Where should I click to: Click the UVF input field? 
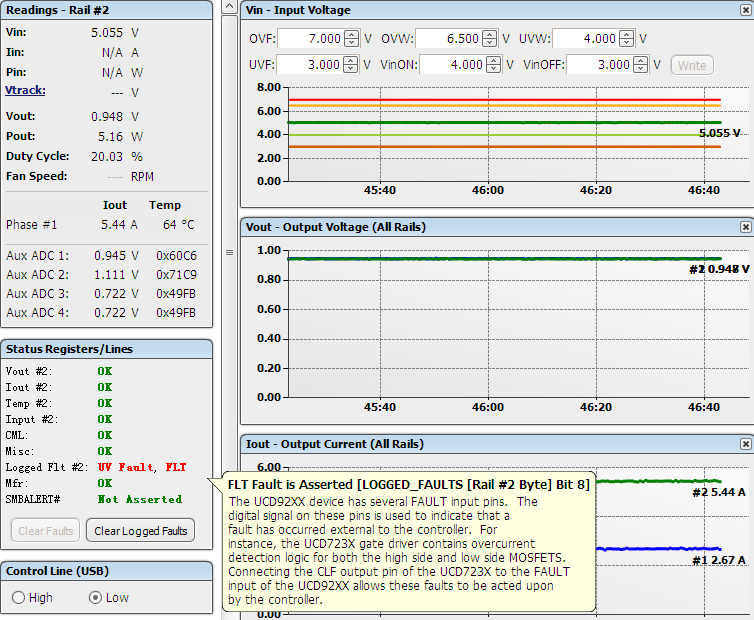(311, 64)
